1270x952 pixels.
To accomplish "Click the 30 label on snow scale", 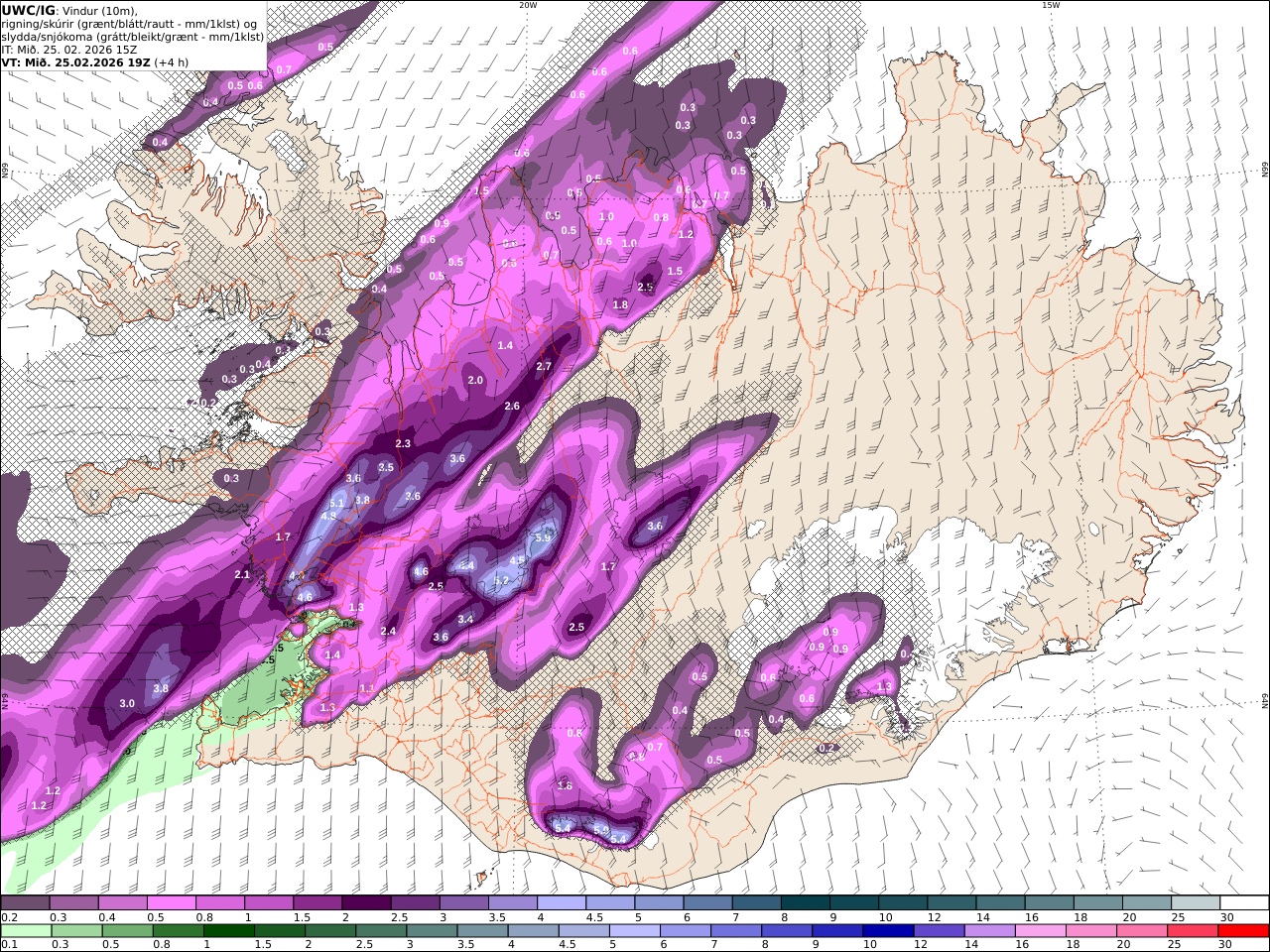I will [1226, 917].
